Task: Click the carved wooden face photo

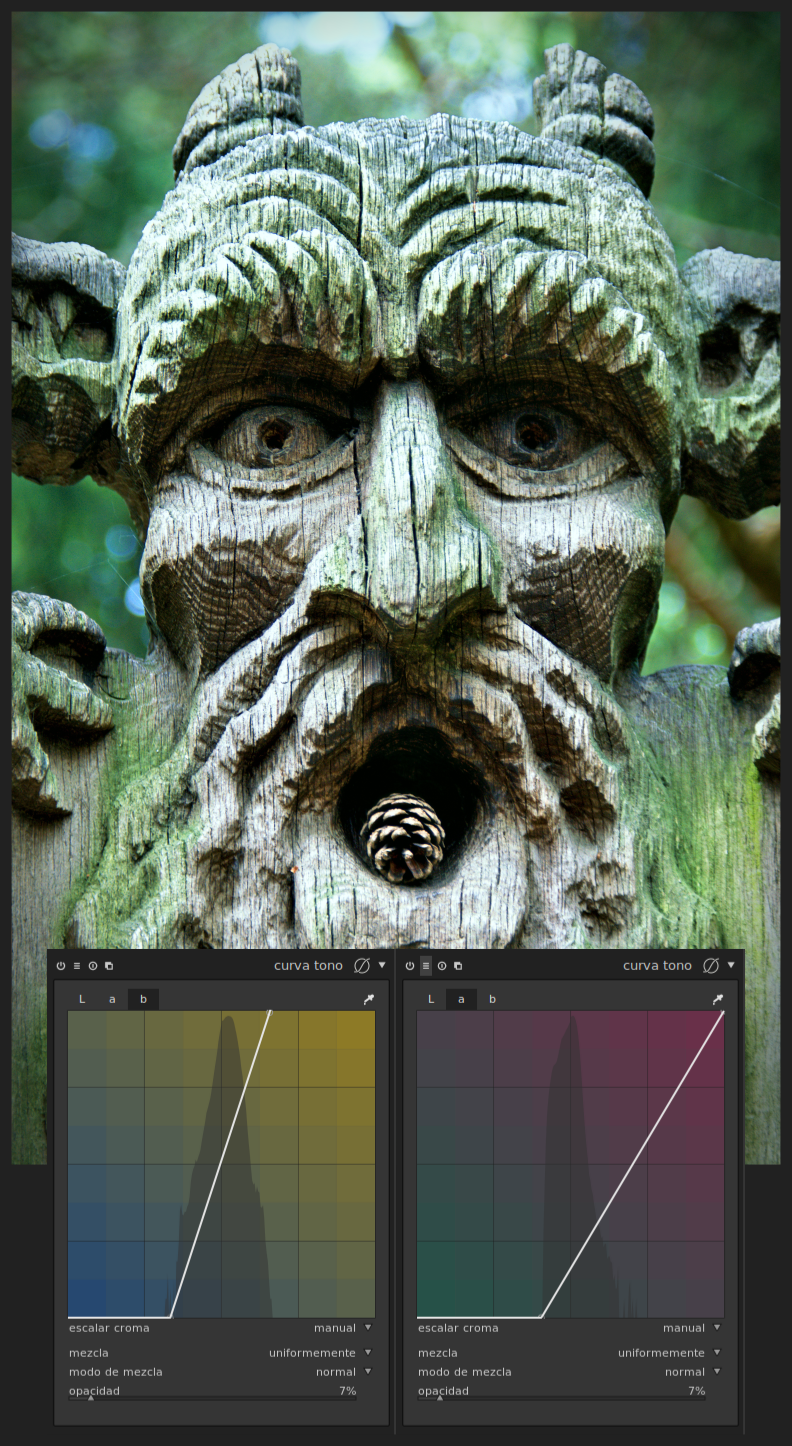Action: (396, 480)
